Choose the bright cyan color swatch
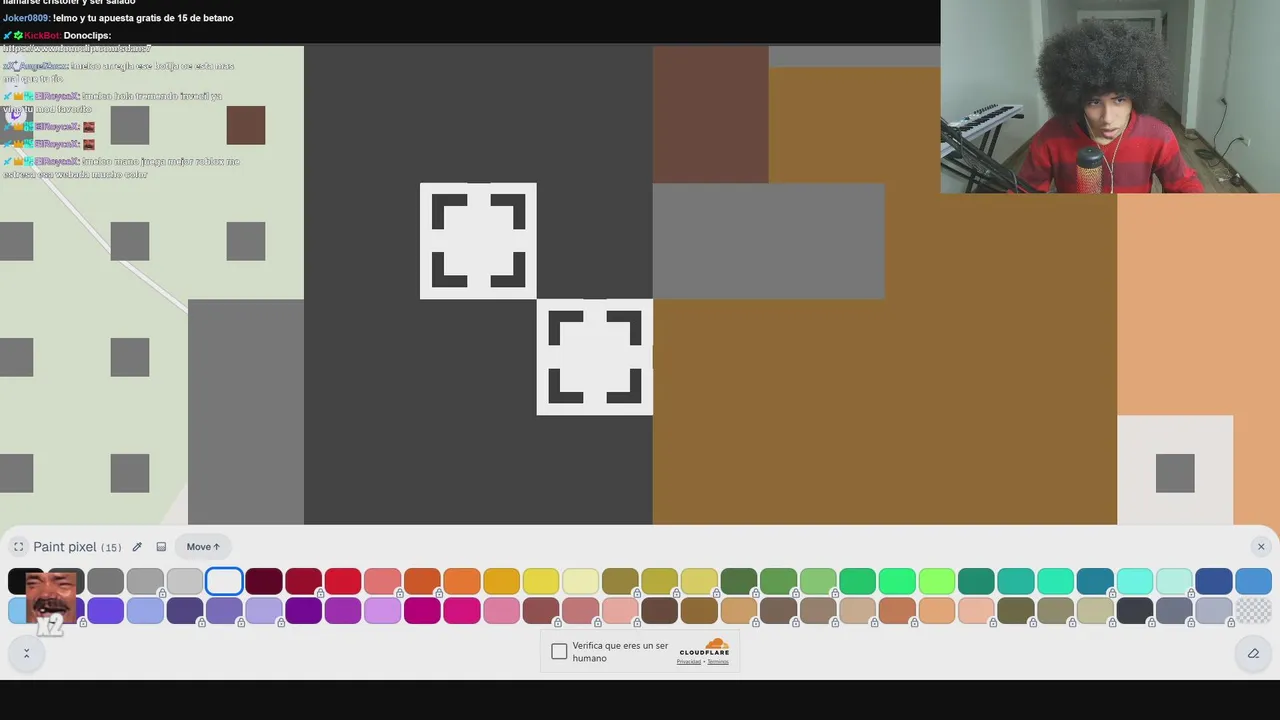The height and width of the screenshot is (720, 1280). point(1135,581)
